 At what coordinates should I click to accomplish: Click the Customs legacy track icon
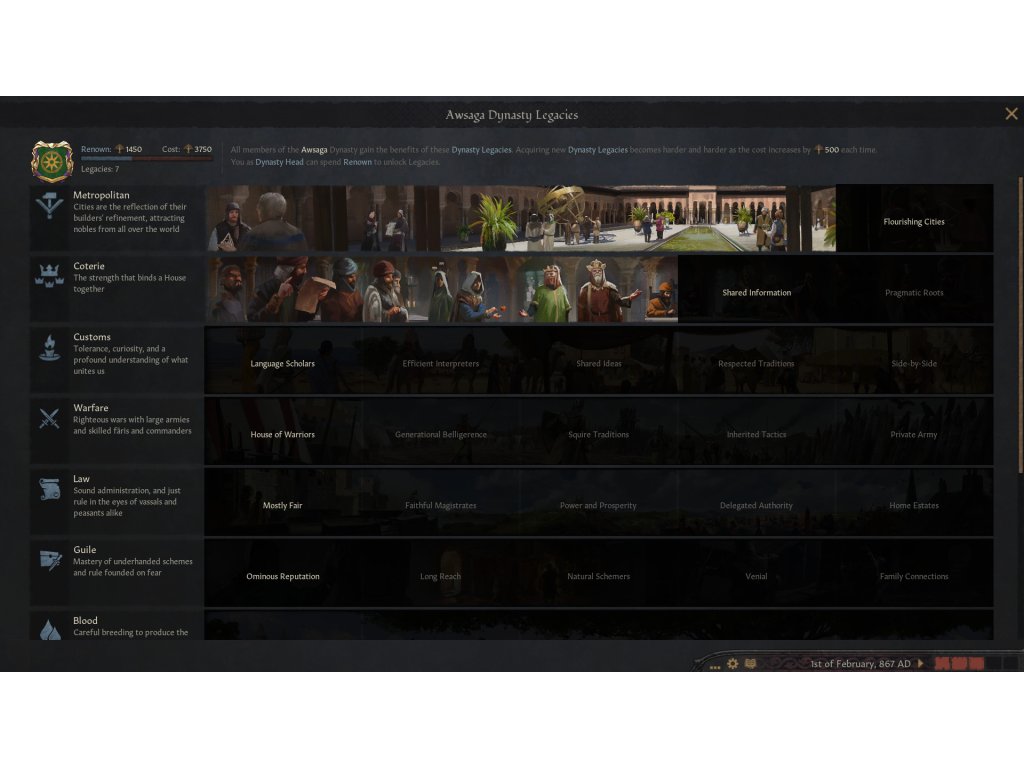point(50,347)
